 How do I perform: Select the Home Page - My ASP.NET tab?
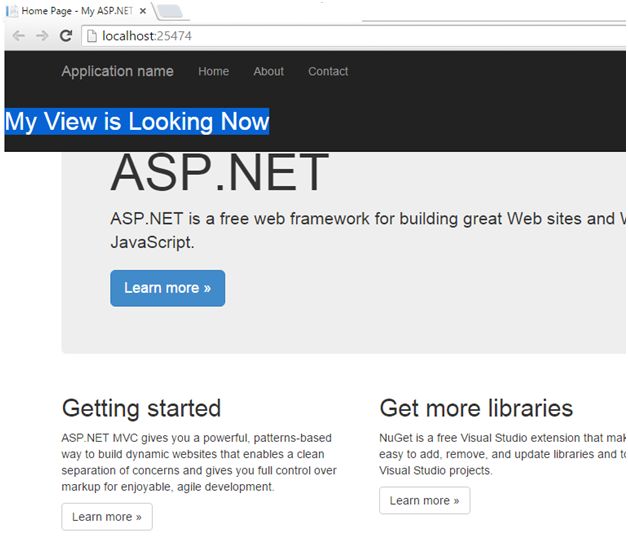point(76,11)
